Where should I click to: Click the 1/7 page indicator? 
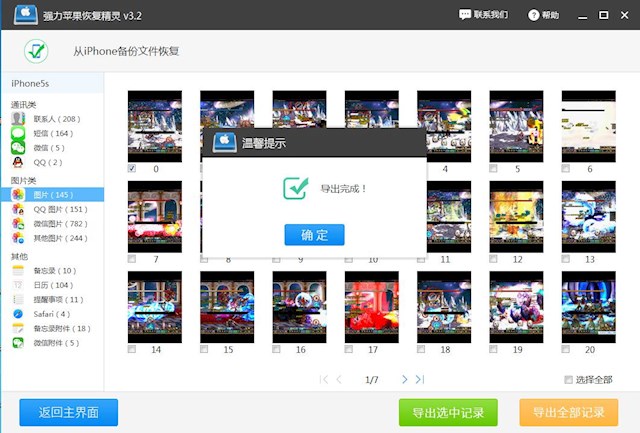click(371, 380)
